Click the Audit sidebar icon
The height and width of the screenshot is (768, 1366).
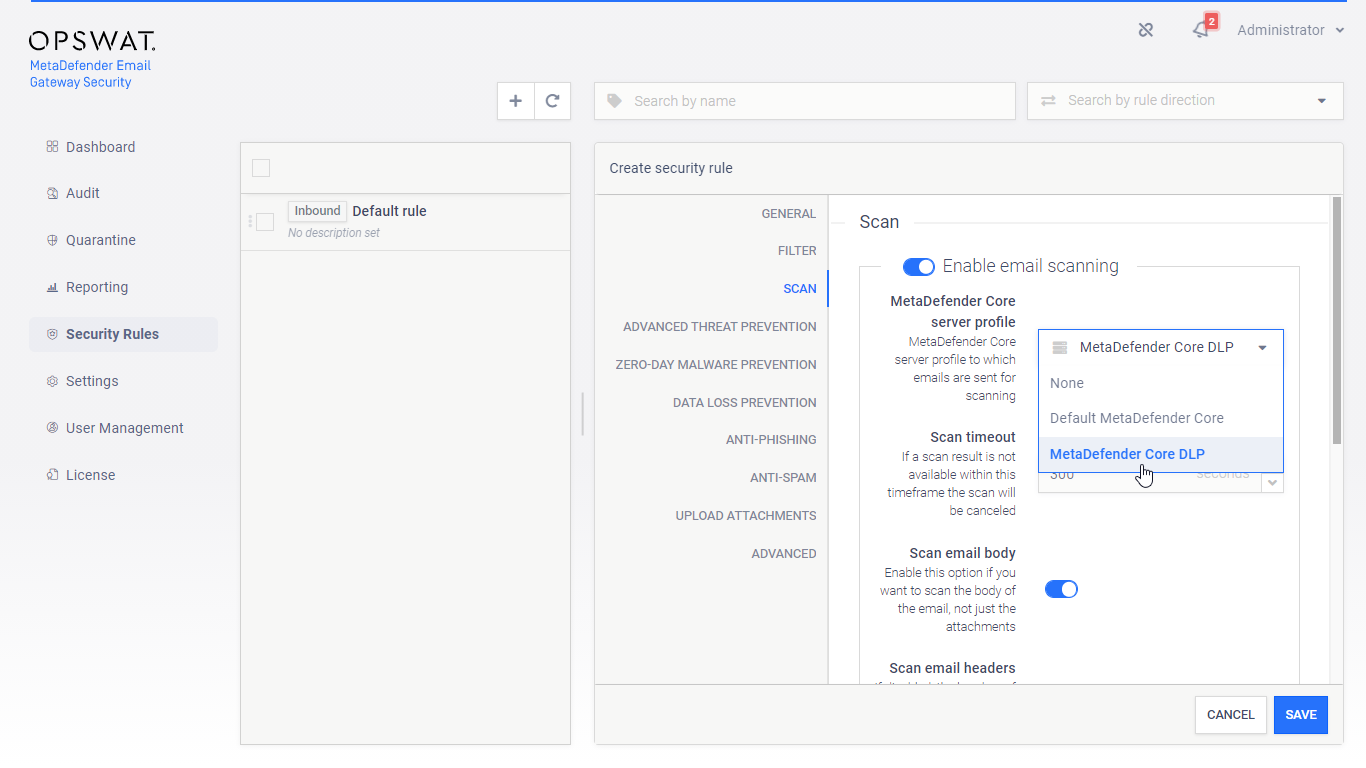(x=53, y=193)
